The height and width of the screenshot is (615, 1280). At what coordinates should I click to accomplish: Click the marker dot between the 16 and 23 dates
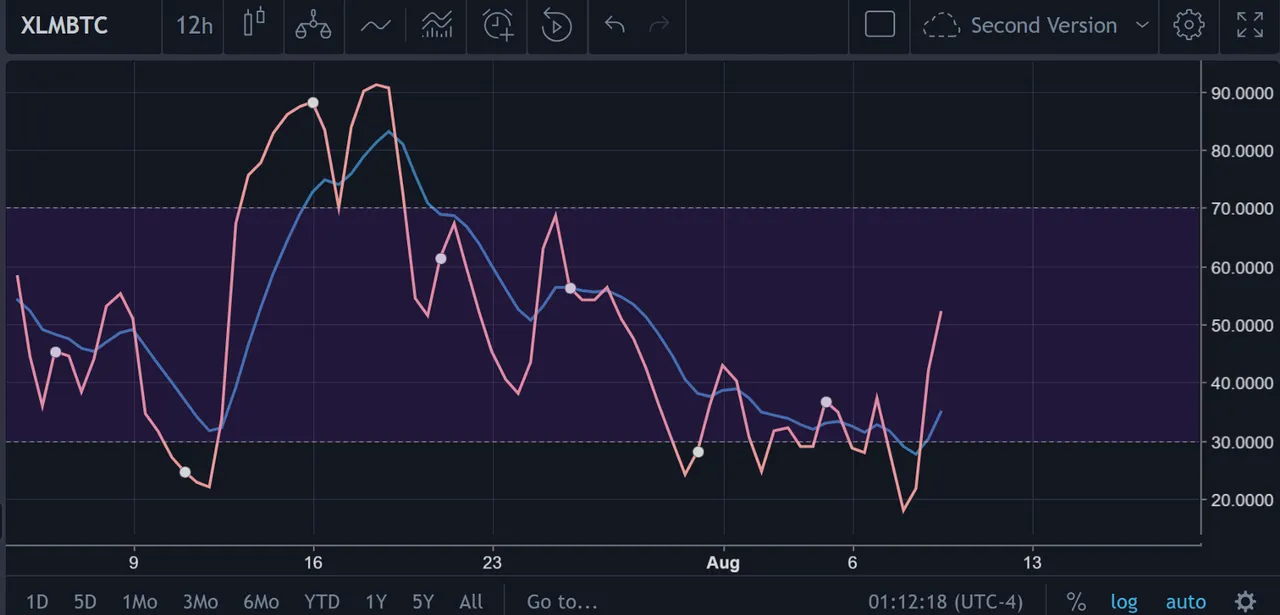pos(441,259)
